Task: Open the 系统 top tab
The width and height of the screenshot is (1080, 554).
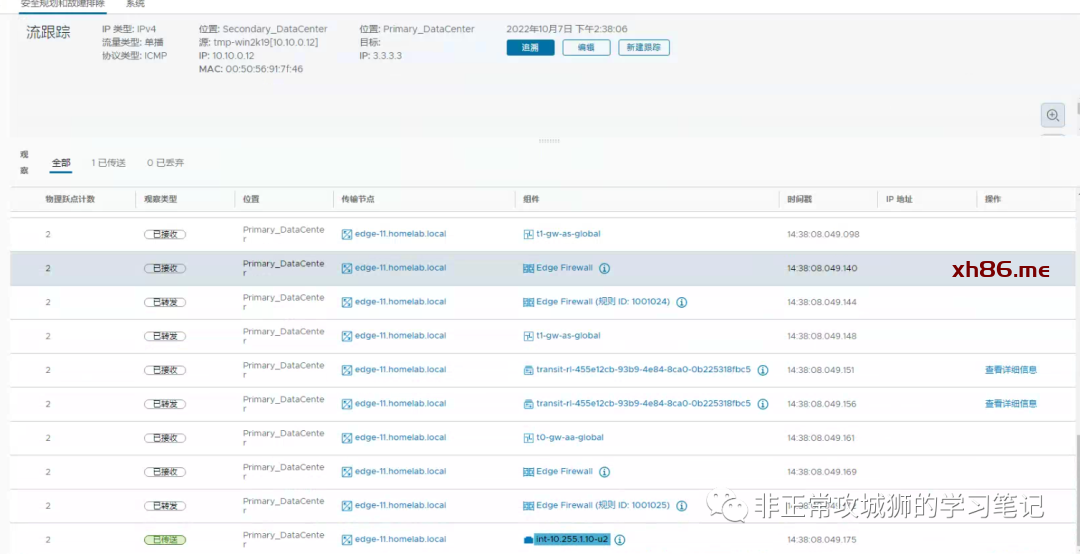Action: 135,4
